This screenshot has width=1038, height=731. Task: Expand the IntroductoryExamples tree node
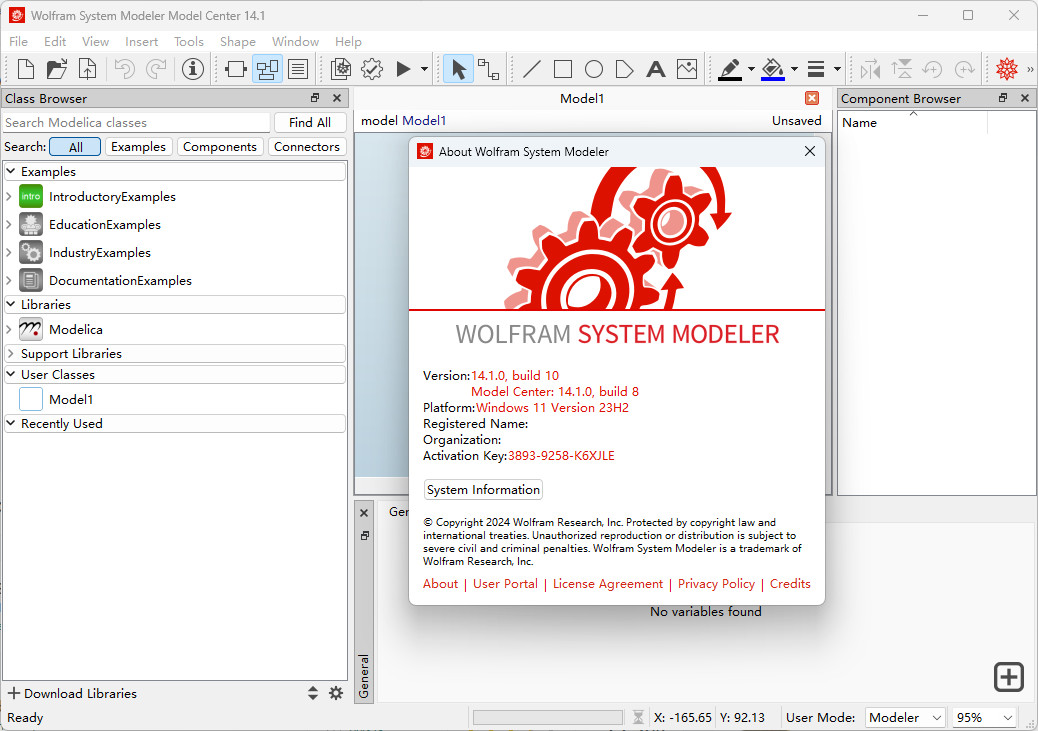(x=9, y=197)
